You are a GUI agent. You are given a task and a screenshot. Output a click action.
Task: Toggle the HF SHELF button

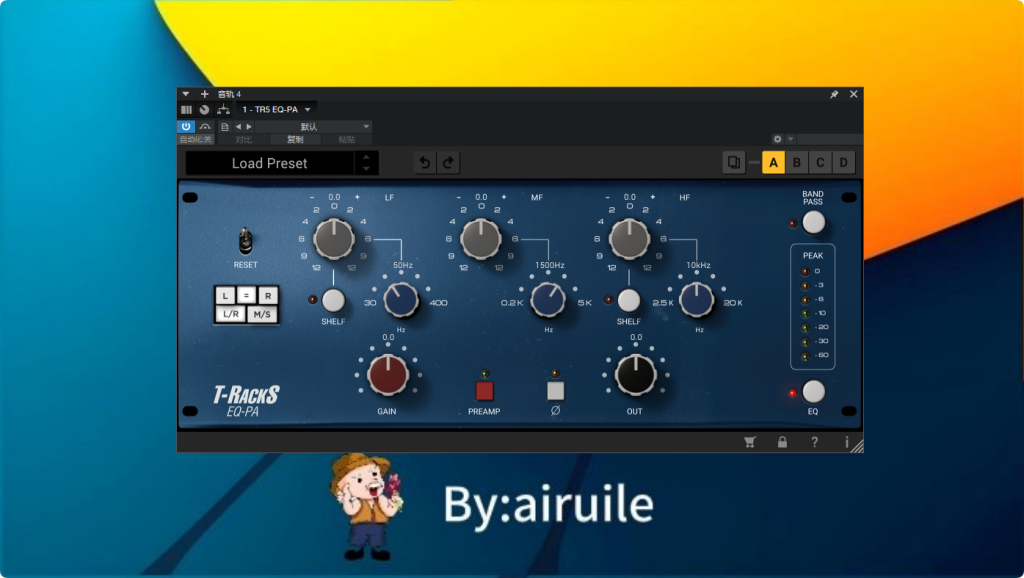click(x=628, y=300)
